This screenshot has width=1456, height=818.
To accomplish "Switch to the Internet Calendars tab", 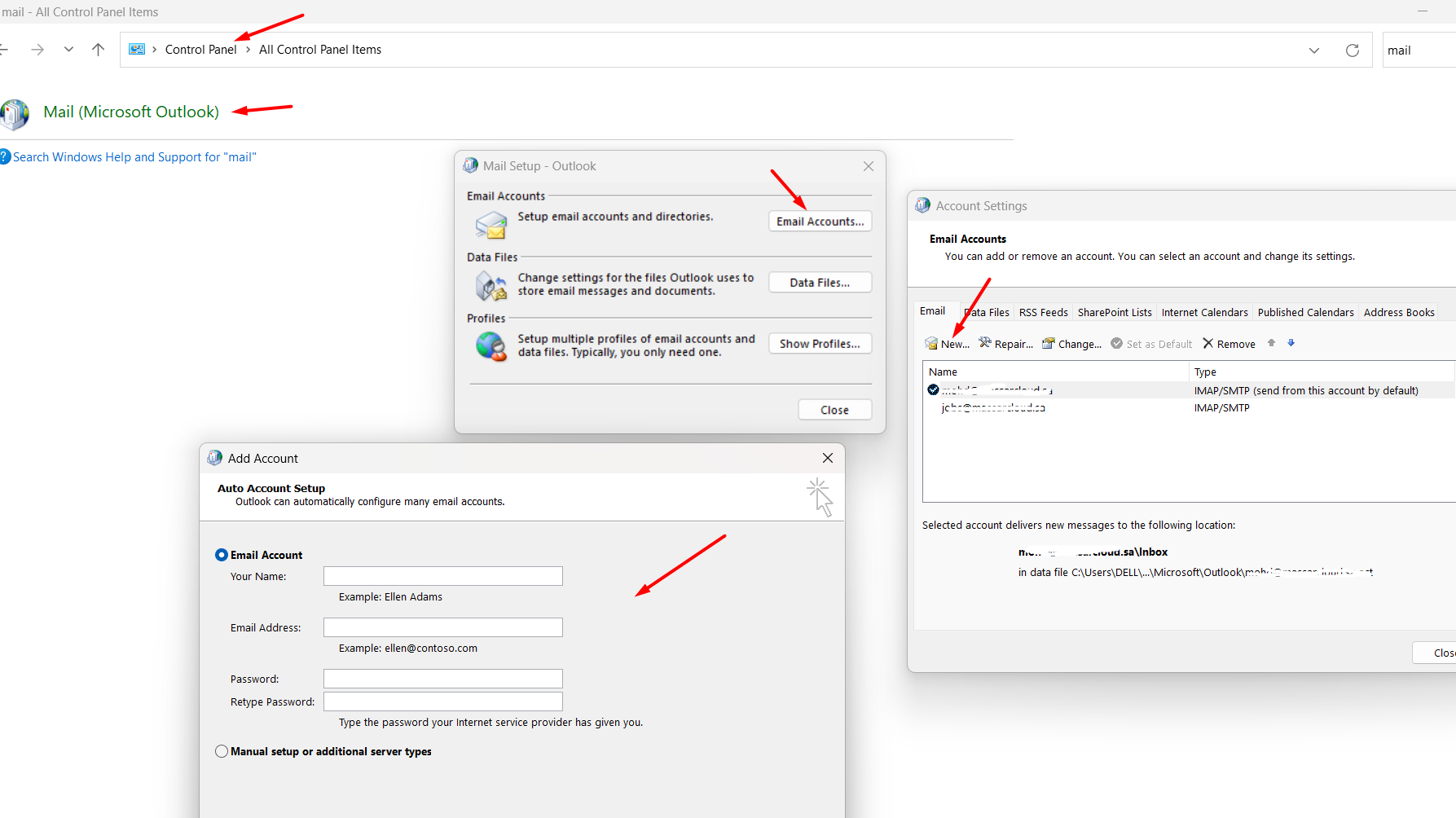I will pyautogui.click(x=1204, y=313).
